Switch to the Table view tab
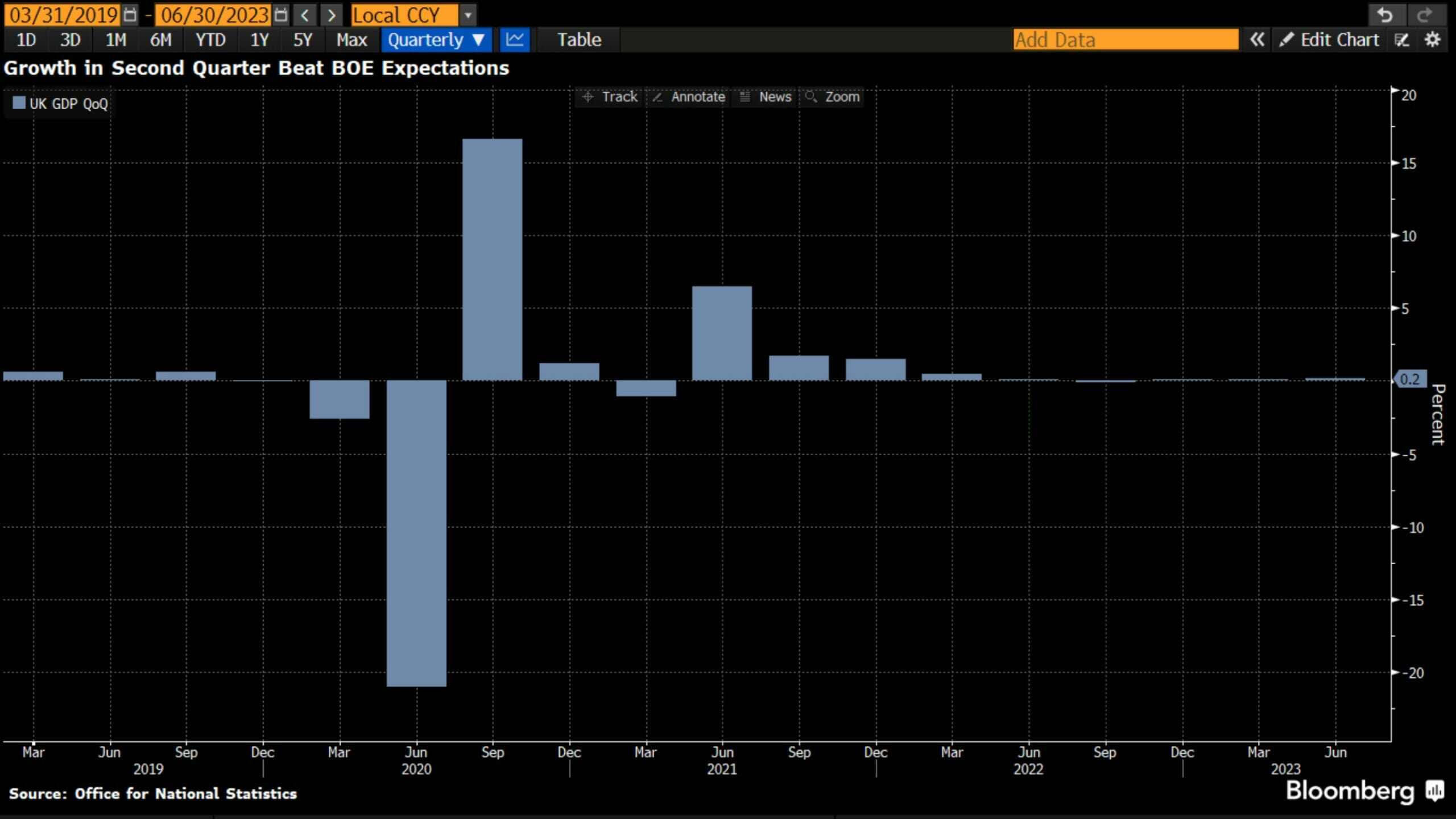The width and height of the screenshot is (1456, 819). [579, 40]
